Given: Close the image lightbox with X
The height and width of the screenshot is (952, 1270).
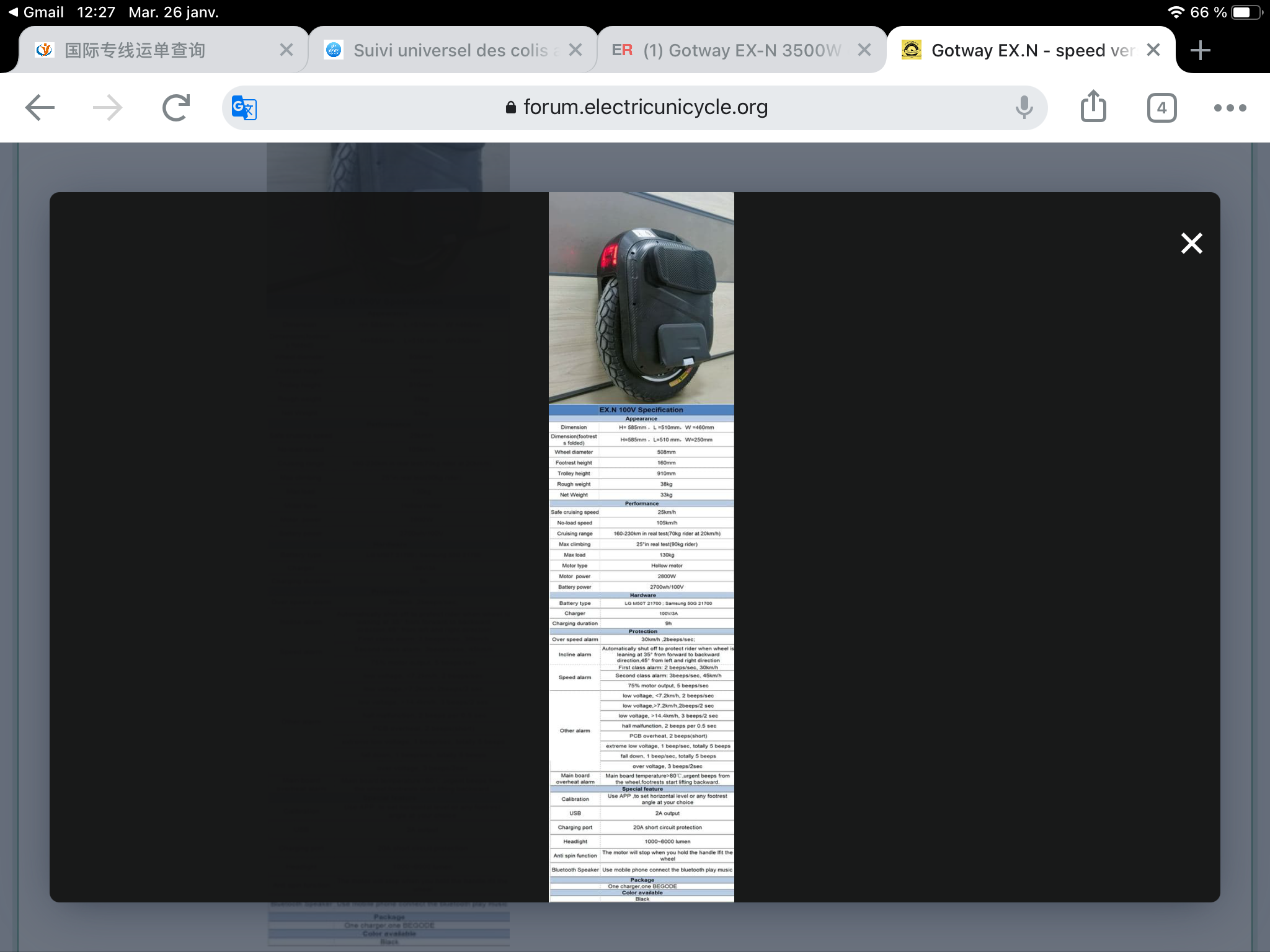Looking at the screenshot, I should pos(1191,244).
